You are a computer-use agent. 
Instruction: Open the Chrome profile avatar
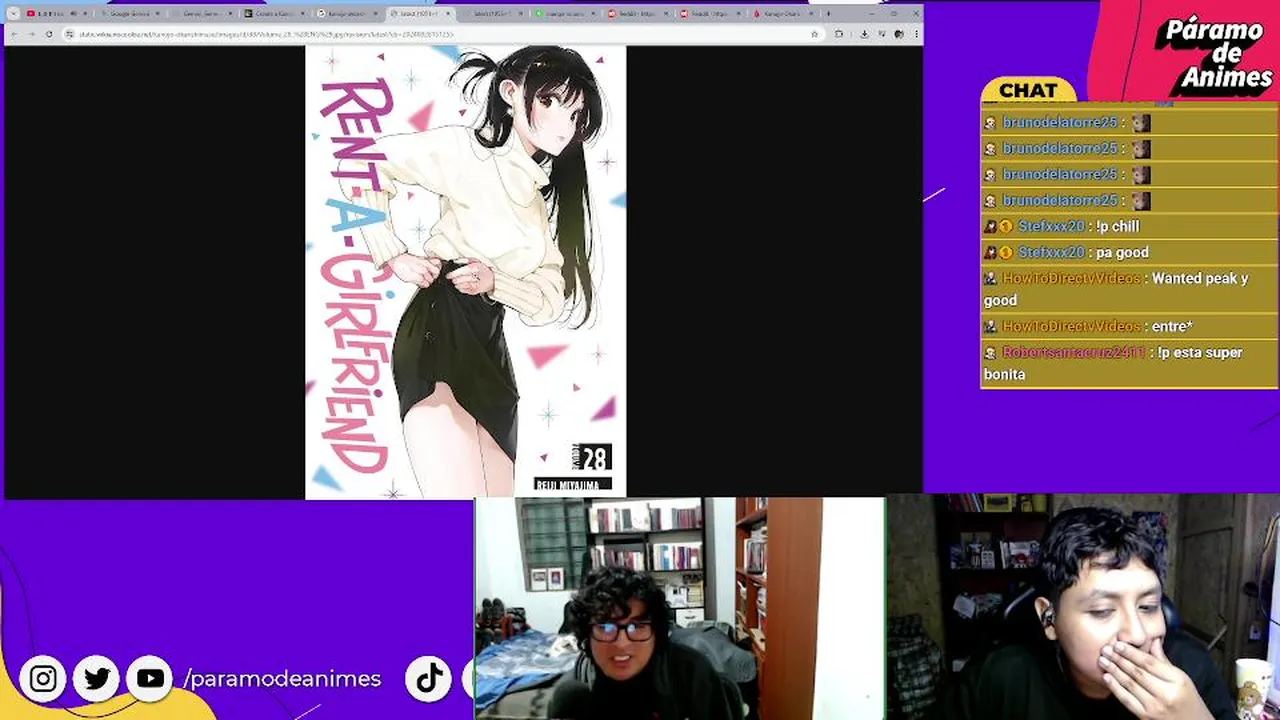[x=899, y=34]
